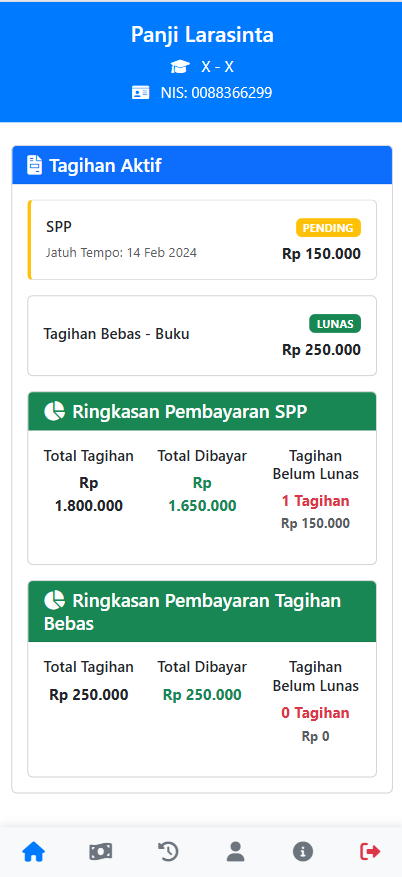Click the pie chart icon in Ringkasan SPP

[x=54, y=412]
